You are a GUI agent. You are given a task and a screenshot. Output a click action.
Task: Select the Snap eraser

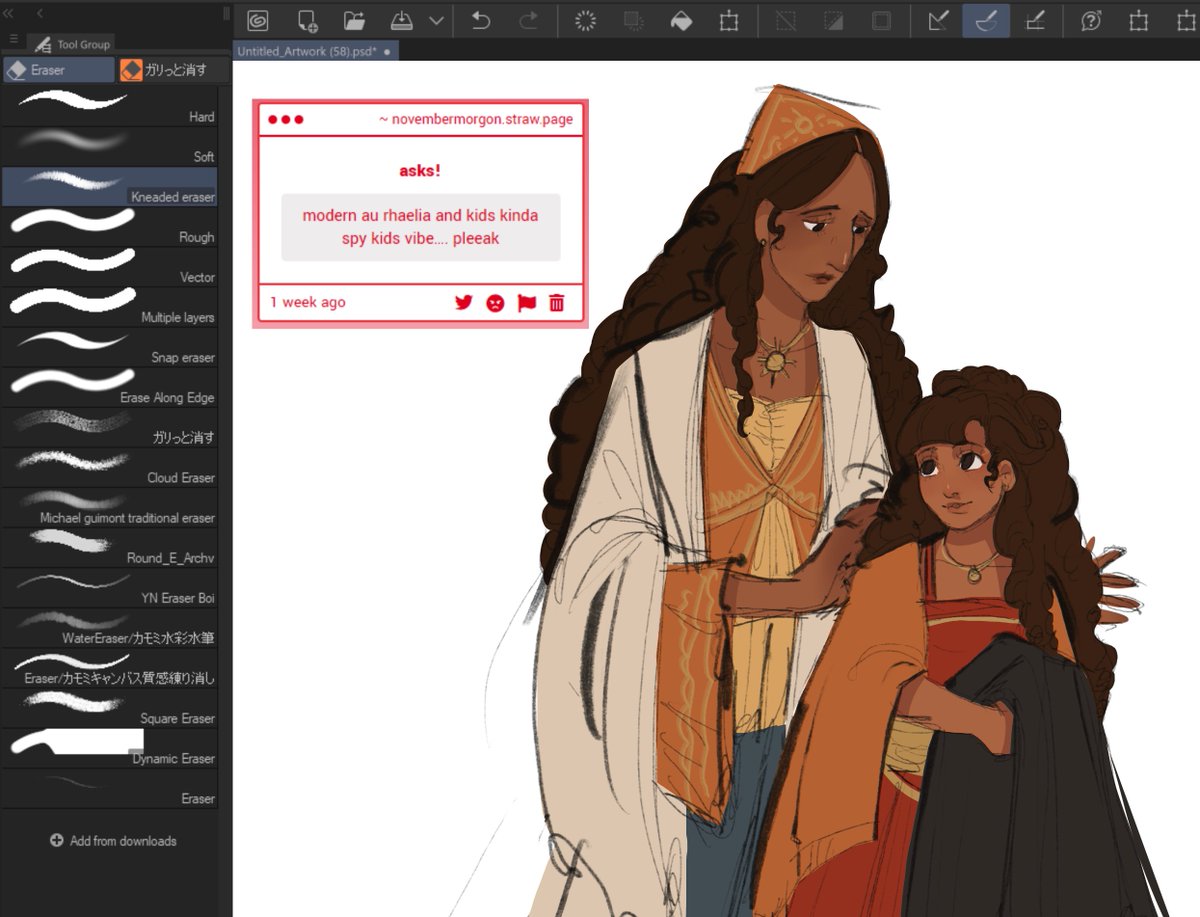(x=110, y=346)
